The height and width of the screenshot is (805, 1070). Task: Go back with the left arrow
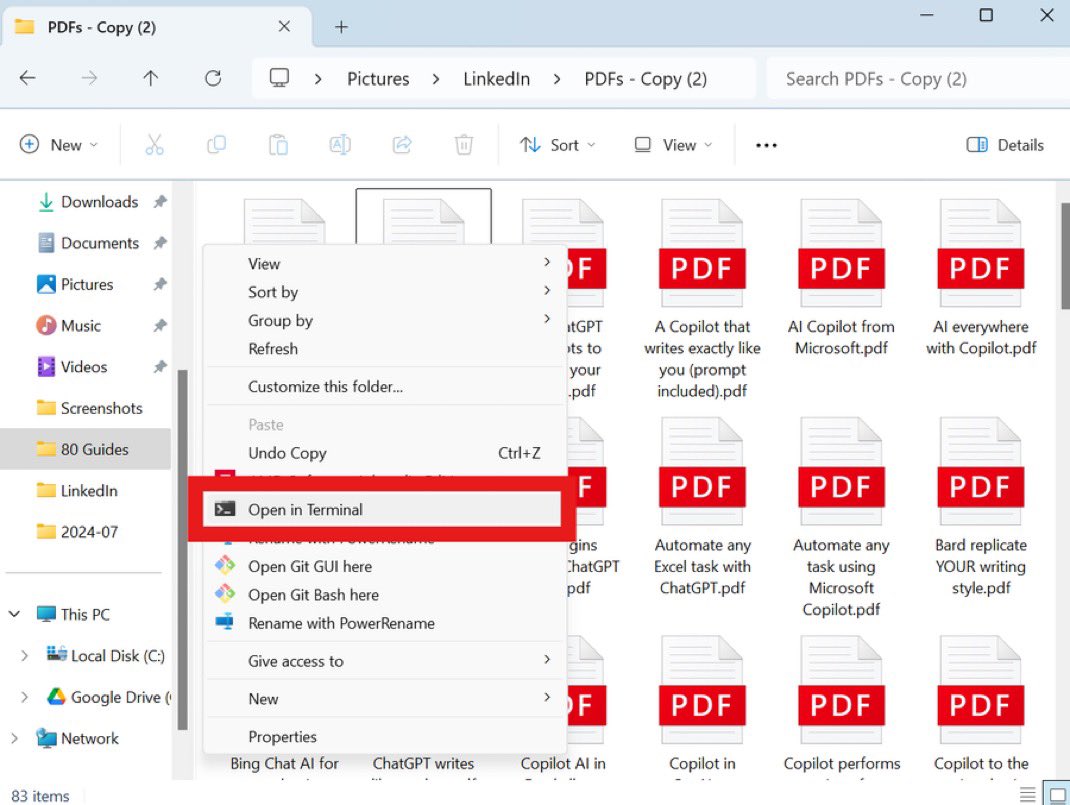(x=27, y=78)
